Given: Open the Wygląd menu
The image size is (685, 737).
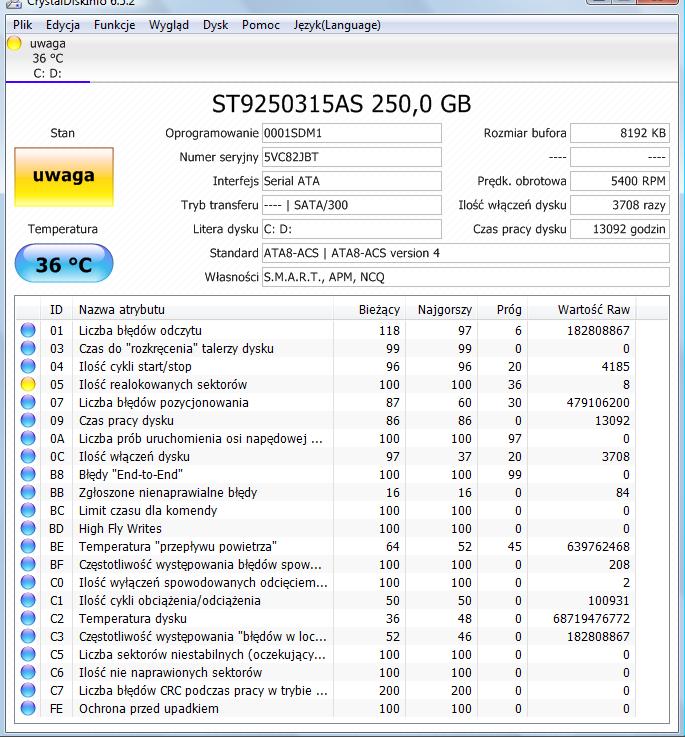Looking at the screenshot, I should tap(169, 25).
